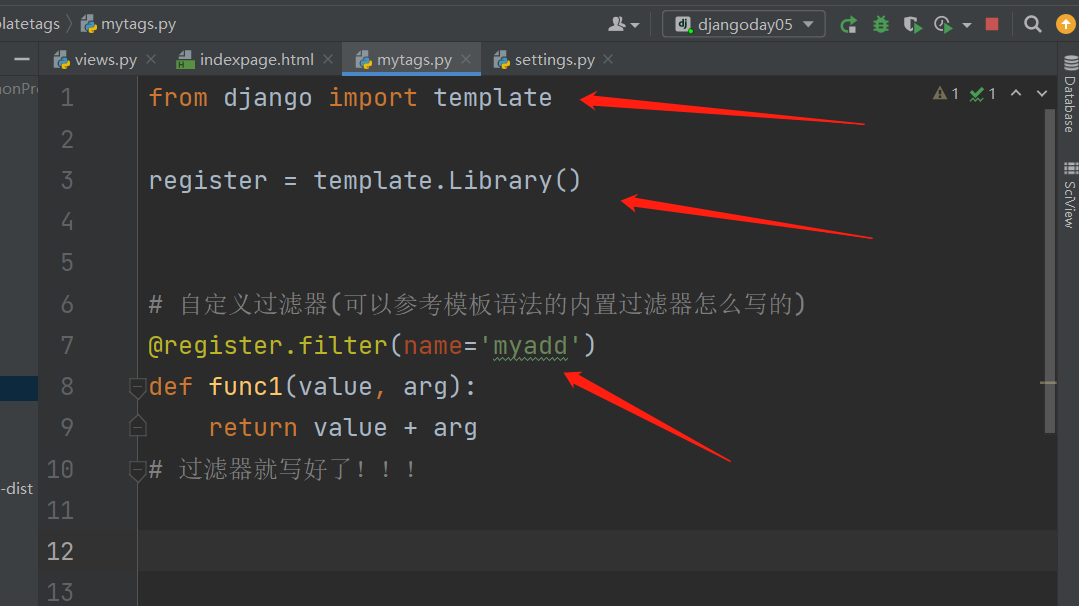
Task: Click the fold end marker on line 9
Action: [x=137, y=426]
